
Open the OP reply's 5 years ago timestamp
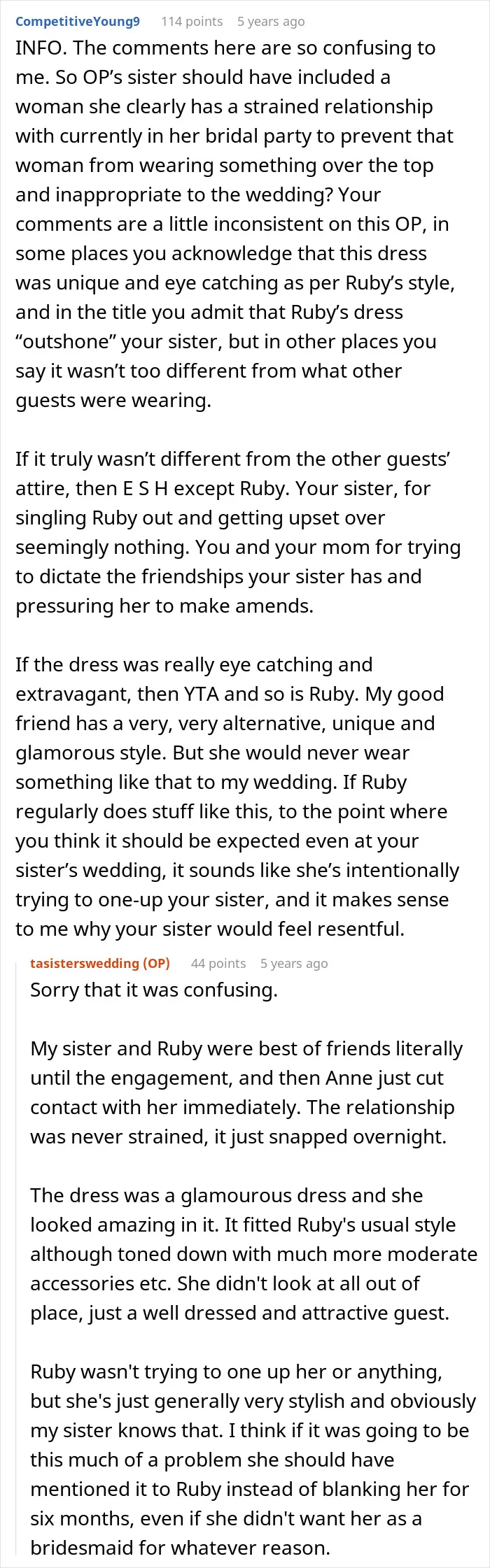(x=294, y=963)
